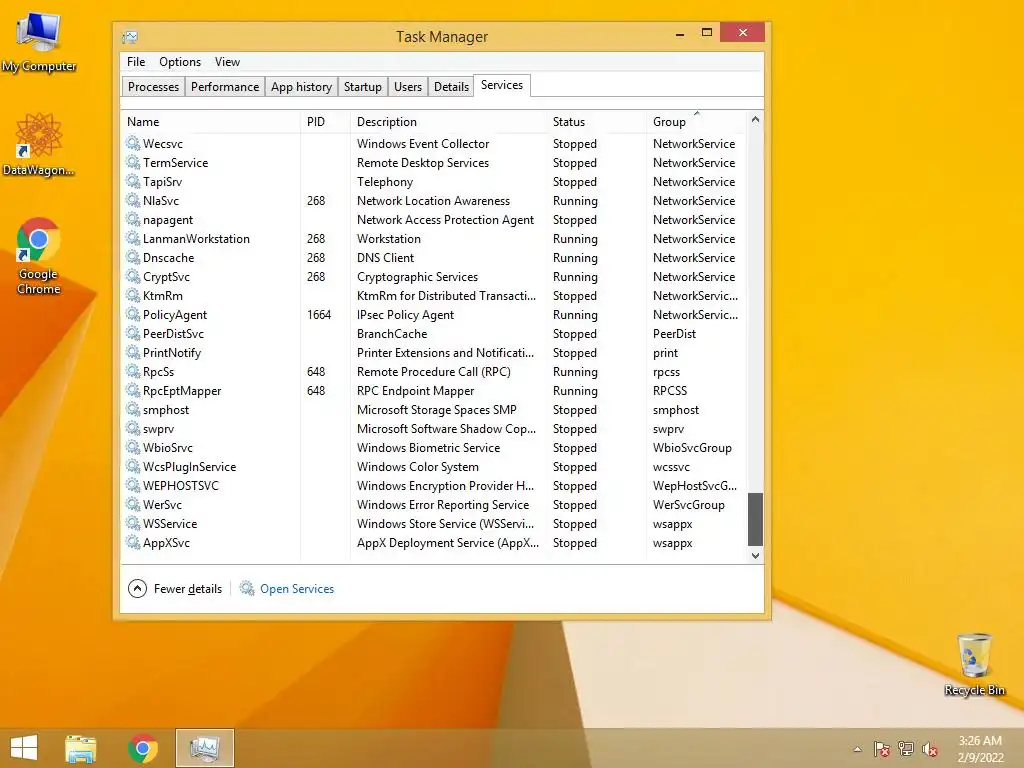Open Chrome from the taskbar
The height and width of the screenshot is (768, 1024).
142,748
